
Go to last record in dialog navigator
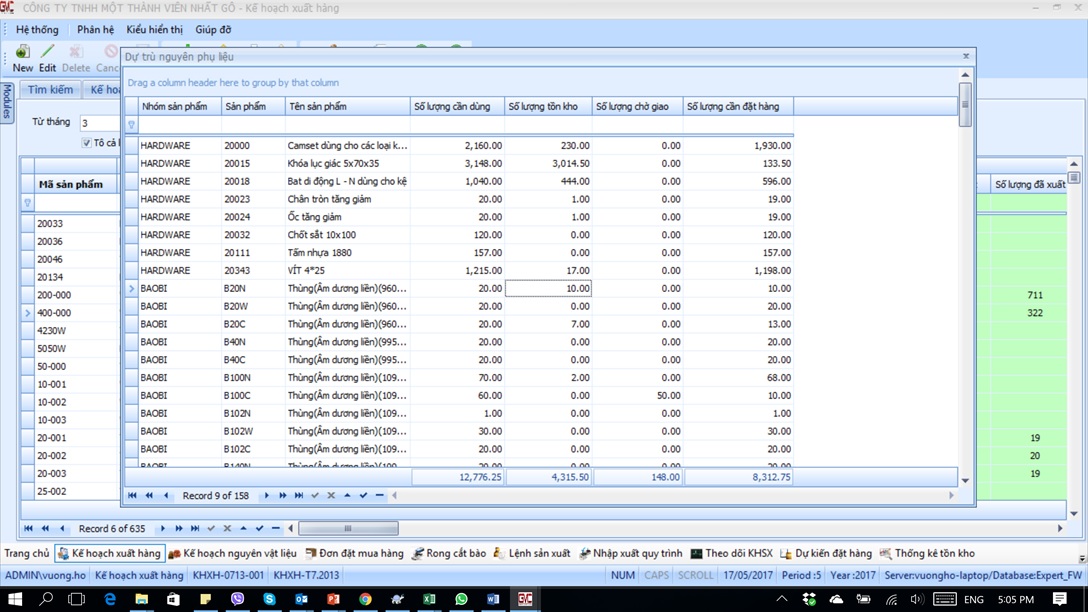coord(298,496)
